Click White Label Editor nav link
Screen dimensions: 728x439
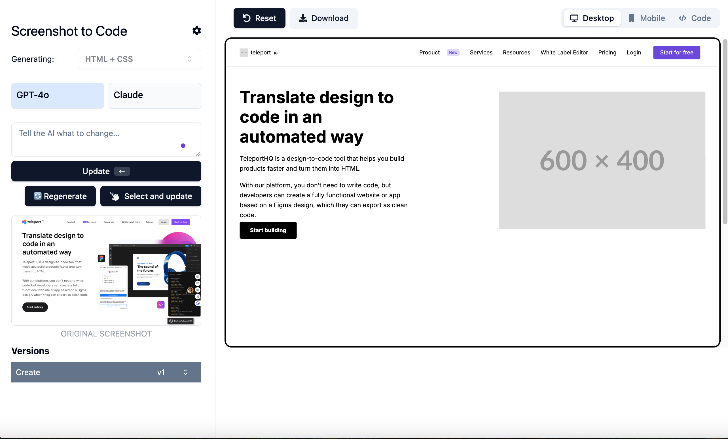[564, 52]
